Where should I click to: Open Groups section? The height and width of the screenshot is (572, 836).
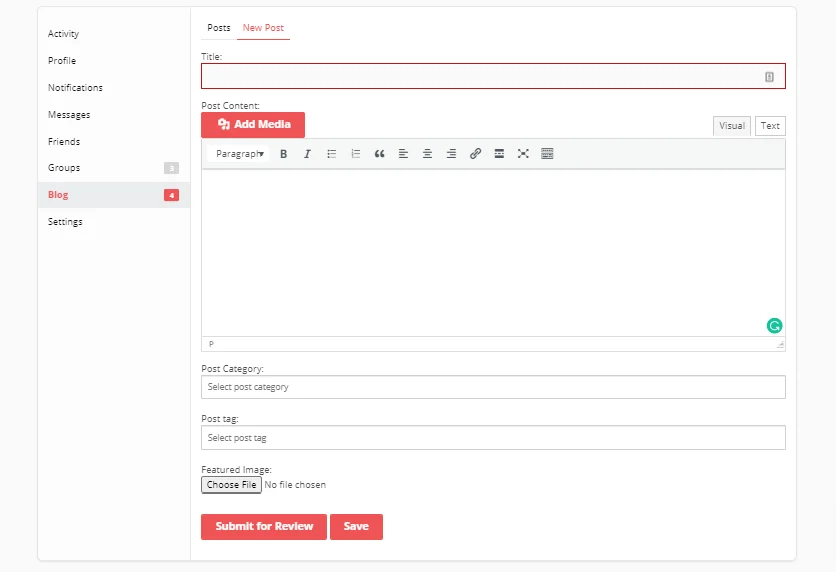[x=64, y=167]
